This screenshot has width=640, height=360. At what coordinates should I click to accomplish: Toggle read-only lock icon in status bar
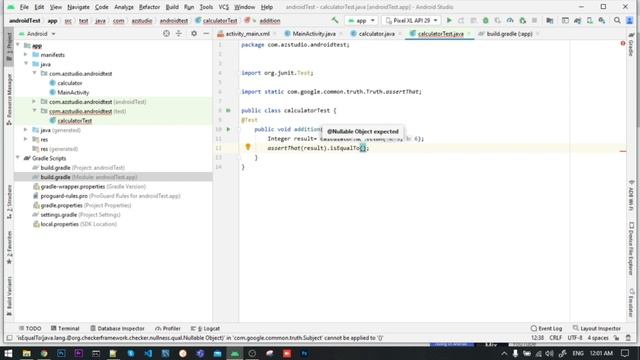(x=616, y=338)
